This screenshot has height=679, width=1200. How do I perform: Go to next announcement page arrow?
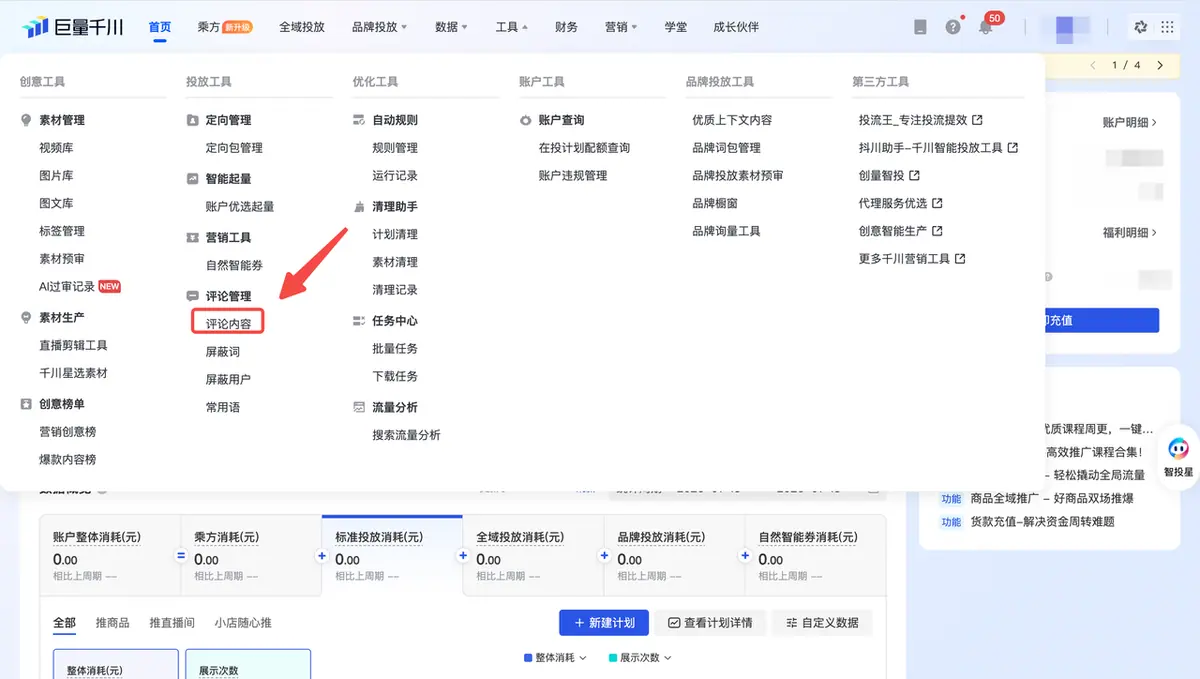coord(1160,65)
